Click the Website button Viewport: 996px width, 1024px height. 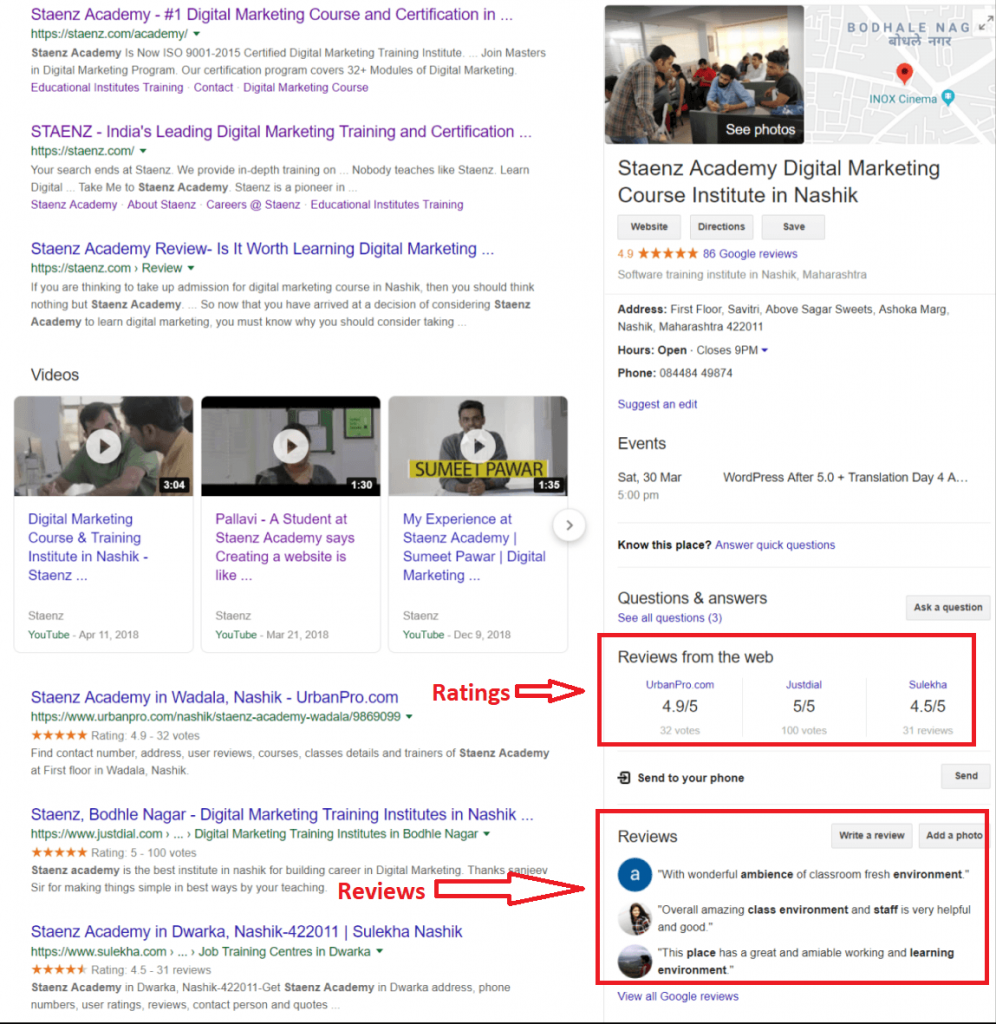[x=649, y=227]
